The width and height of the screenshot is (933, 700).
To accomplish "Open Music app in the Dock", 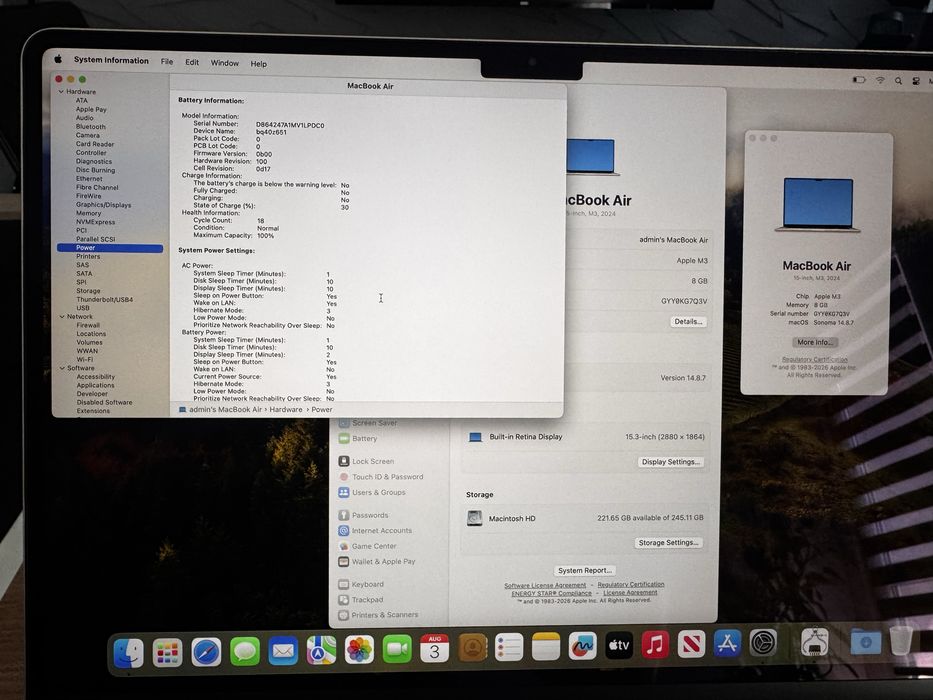I will [x=655, y=645].
